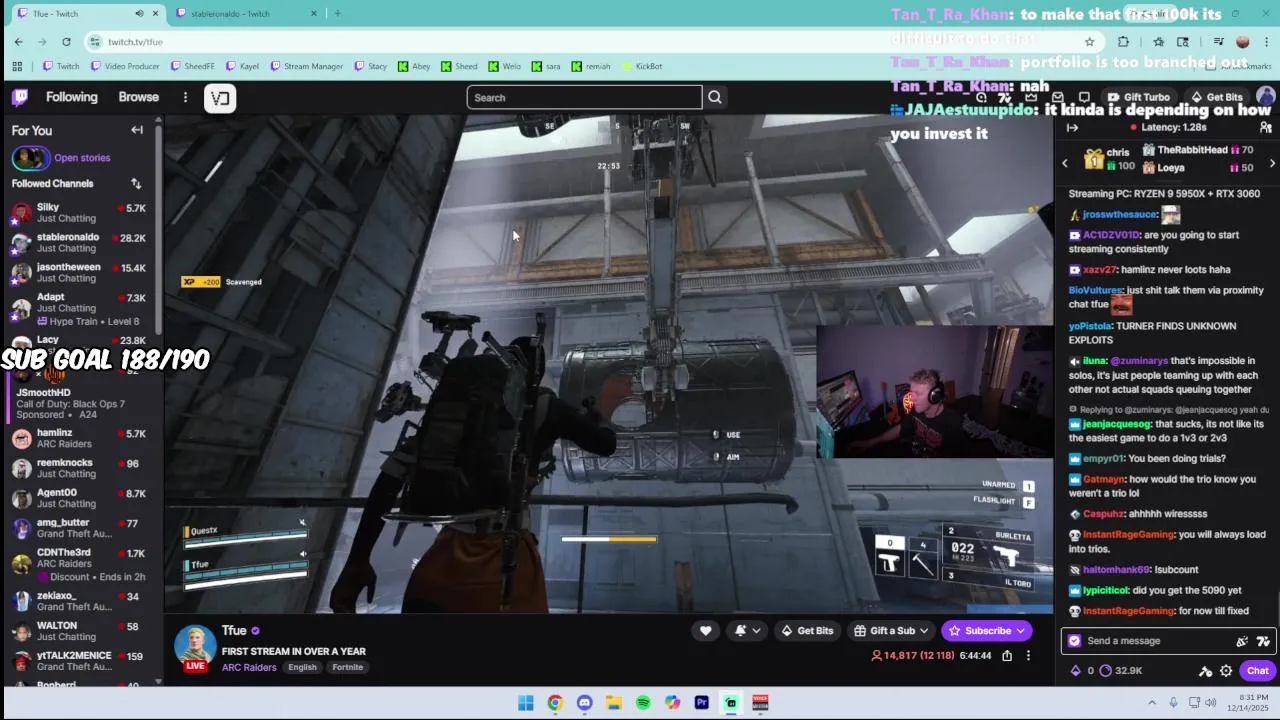Click Get Bits below the video
This screenshot has height=720, width=1280.
(x=807, y=630)
